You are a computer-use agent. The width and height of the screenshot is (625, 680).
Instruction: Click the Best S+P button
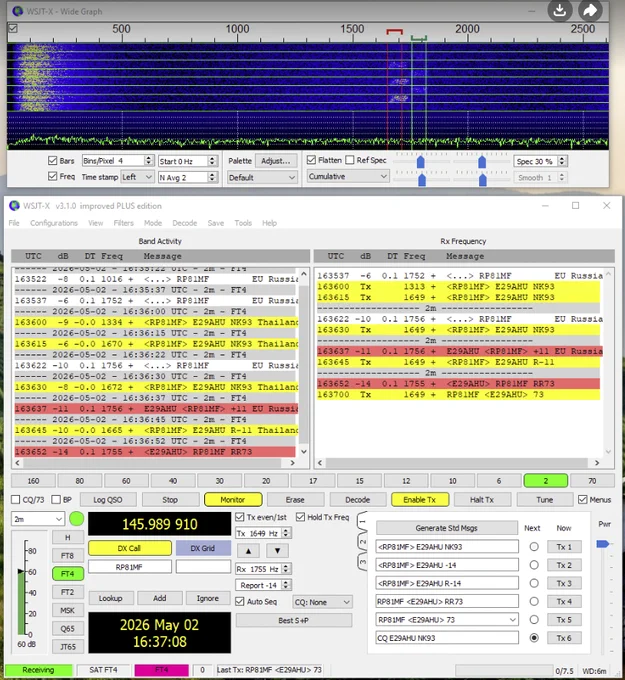point(293,621)
